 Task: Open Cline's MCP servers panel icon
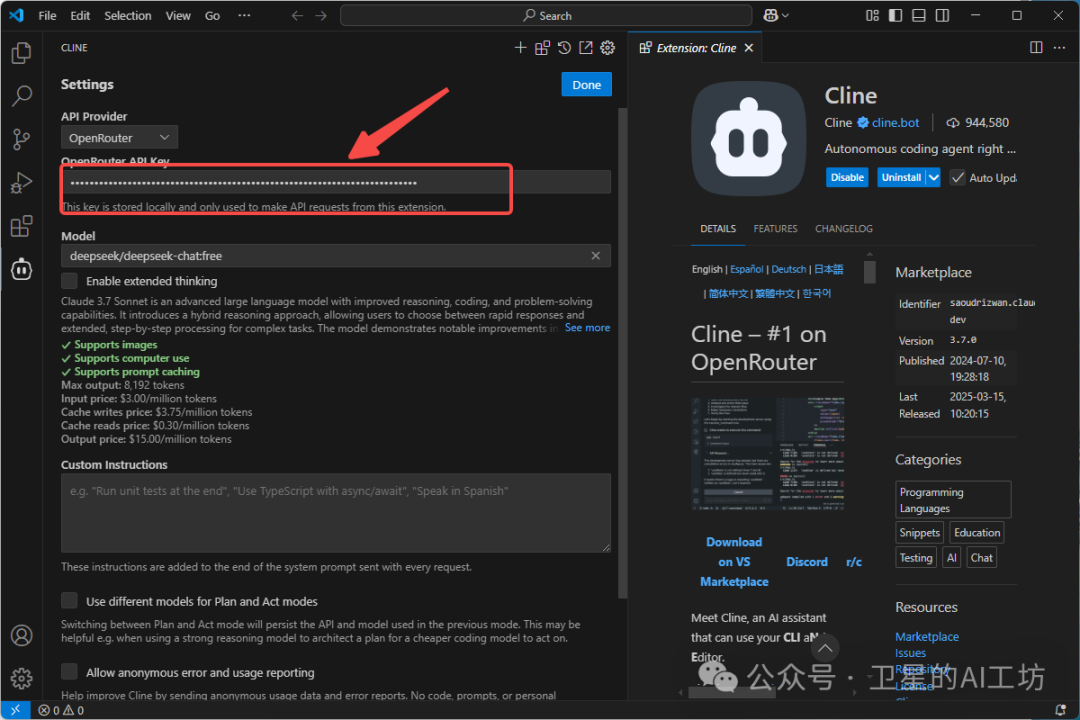click(x=542, y=47)
